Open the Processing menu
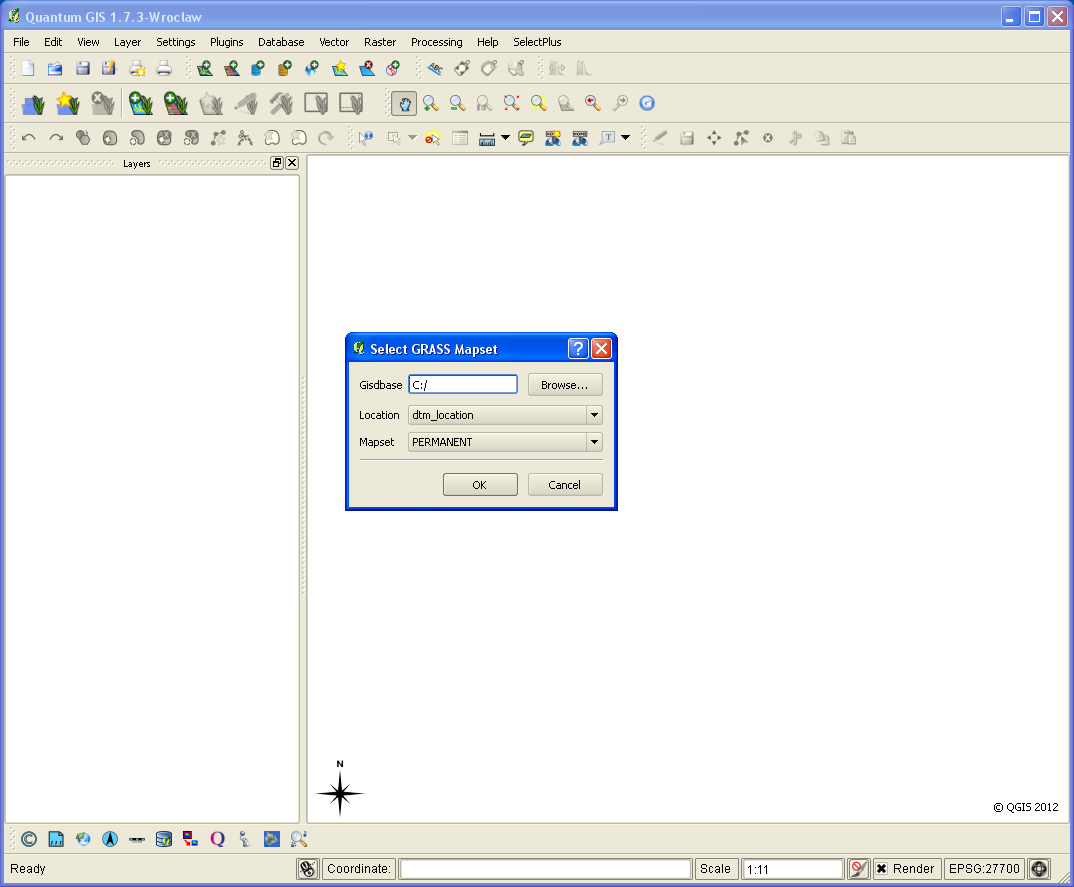1074x887 pixels. [x=437, y=42]
